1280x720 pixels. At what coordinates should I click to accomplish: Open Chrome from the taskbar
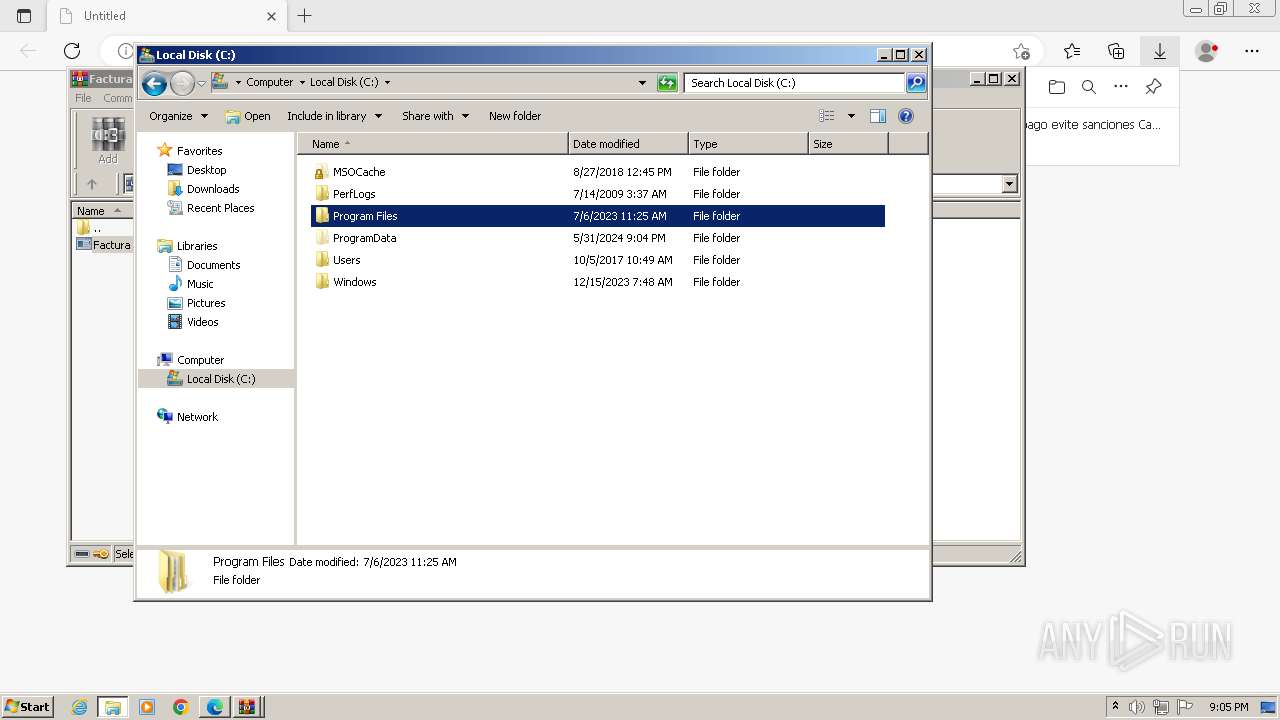tap(181, 707)
